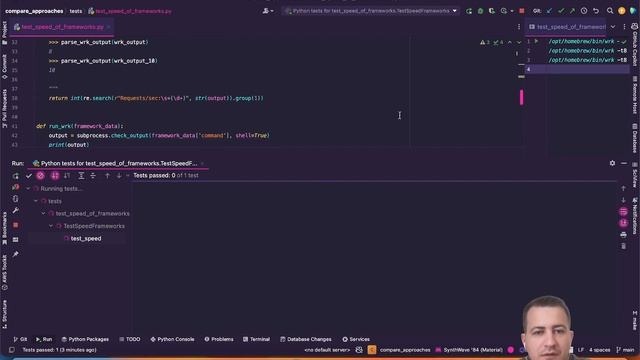Click the compare_approaches breadcrumb
Image resolution: width=640 pixels, height=360 pixels.
tap(34, 11)
